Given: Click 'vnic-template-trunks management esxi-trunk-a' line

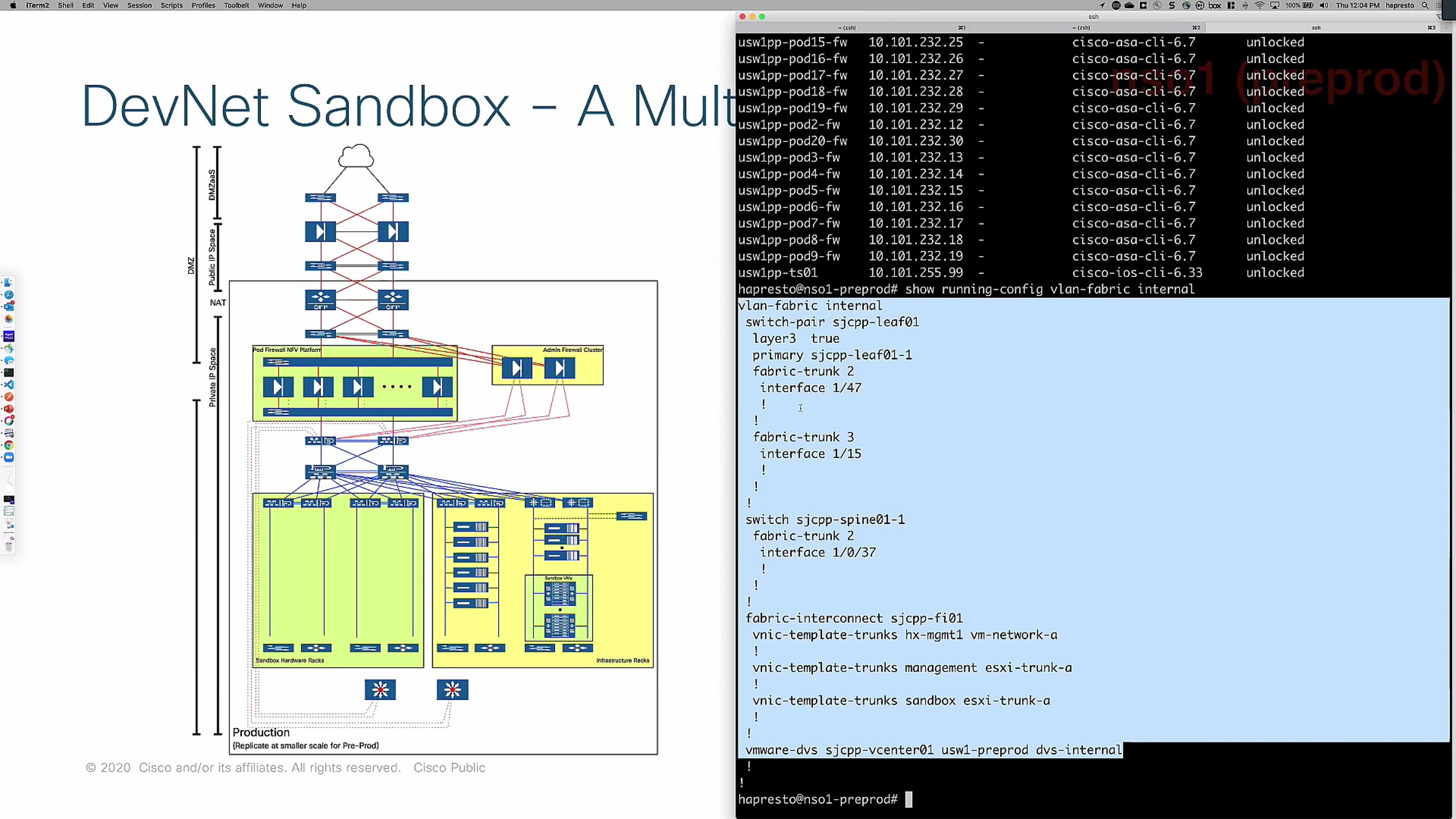Looking at the screenshot, I should coord(912,668).
